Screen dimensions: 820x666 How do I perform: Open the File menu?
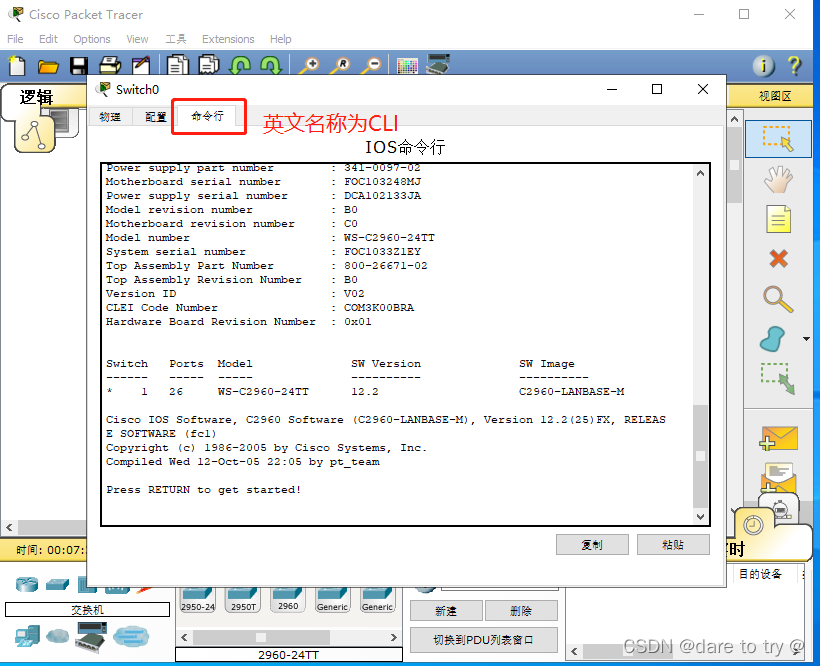click(15, 39)
